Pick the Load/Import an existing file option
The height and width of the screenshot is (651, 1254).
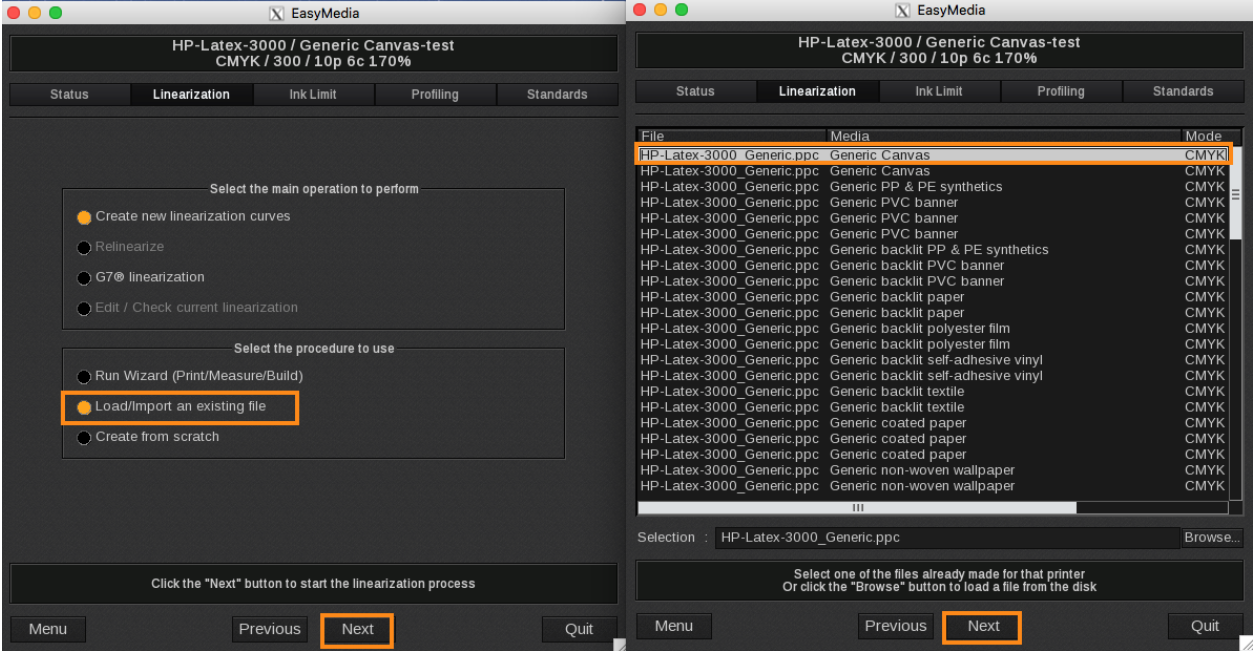(x=85, y=407)
